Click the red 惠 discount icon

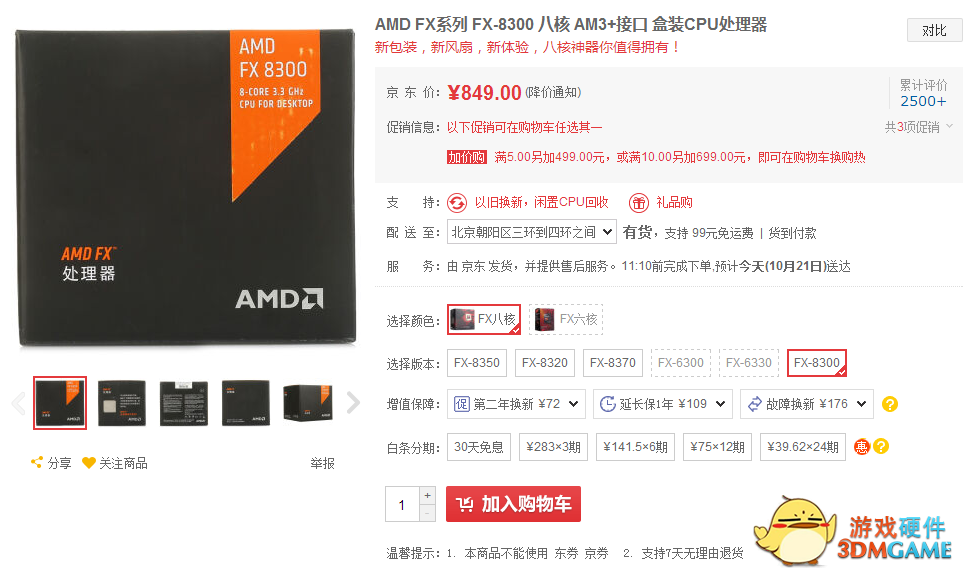pos(862,447)
